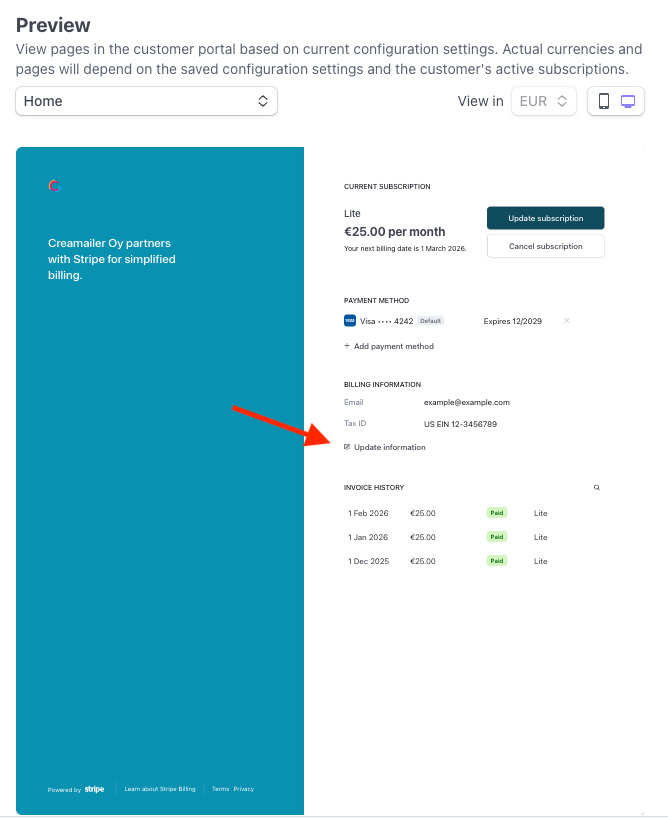This screenshot has height=818, width=668.
Task: Open the 1 Feb 2026 invoice row
Action: (x=474, y=513)
